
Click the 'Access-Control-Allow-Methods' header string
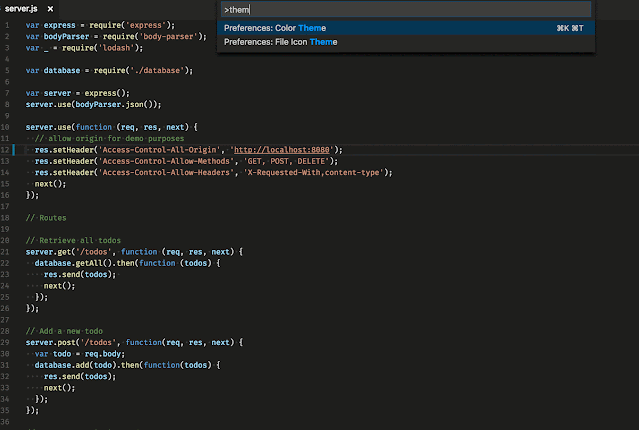[167, 161]
